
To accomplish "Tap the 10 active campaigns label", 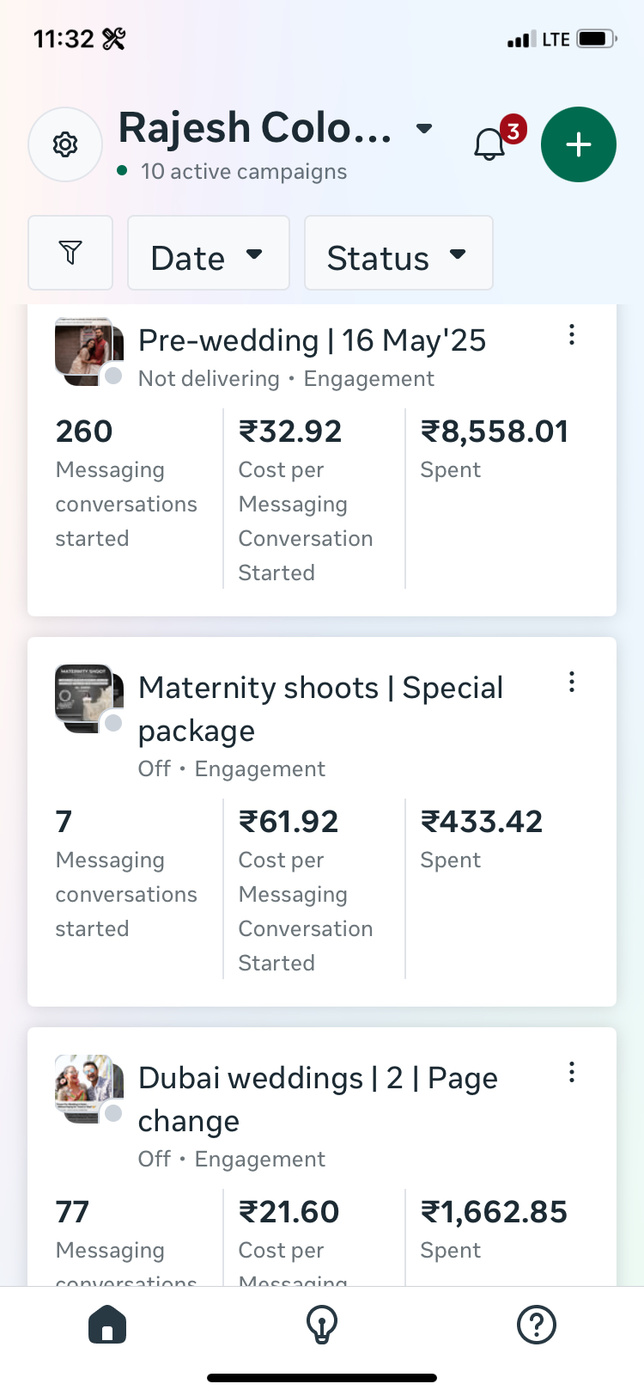I will point(243,171).
